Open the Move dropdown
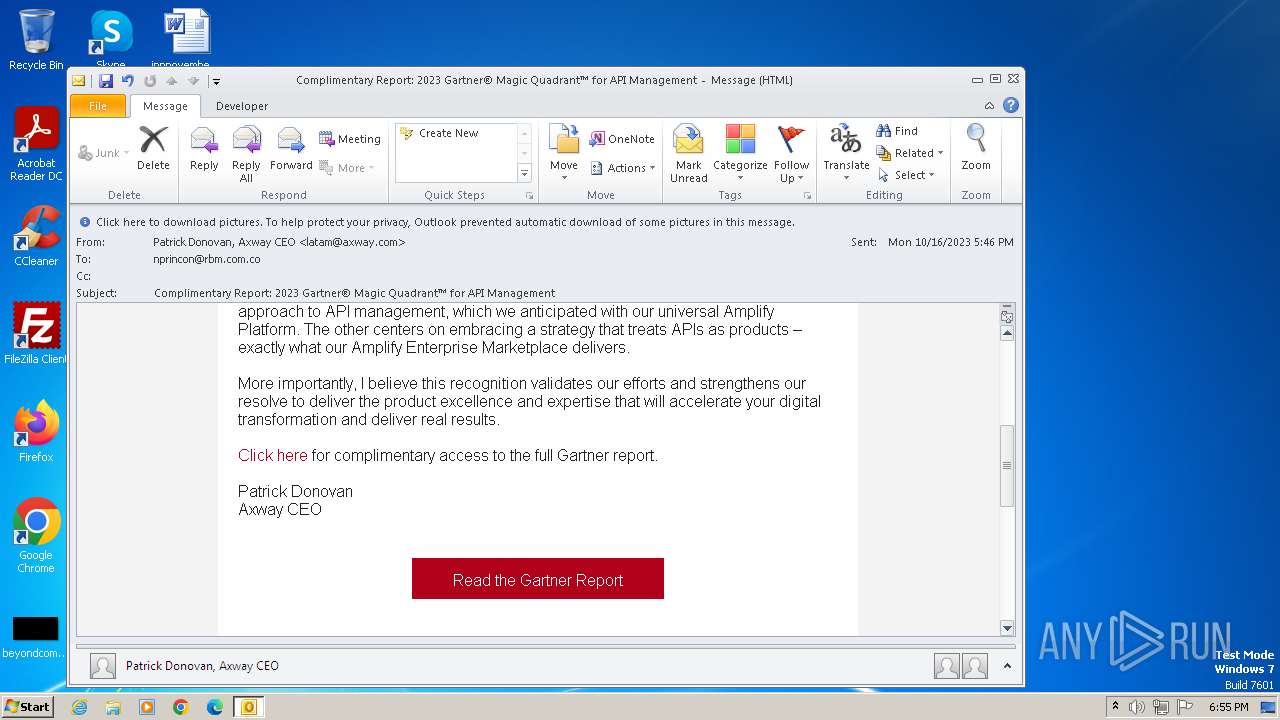 click(564, 154)
